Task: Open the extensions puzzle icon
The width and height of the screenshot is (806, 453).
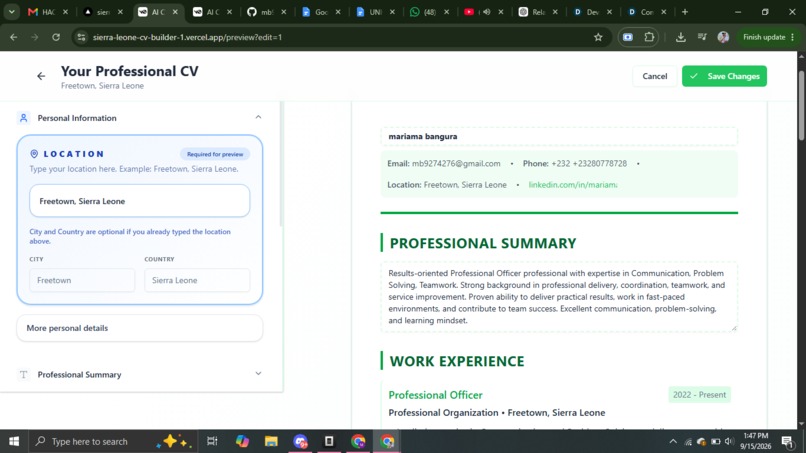Action: click(649, 37)
